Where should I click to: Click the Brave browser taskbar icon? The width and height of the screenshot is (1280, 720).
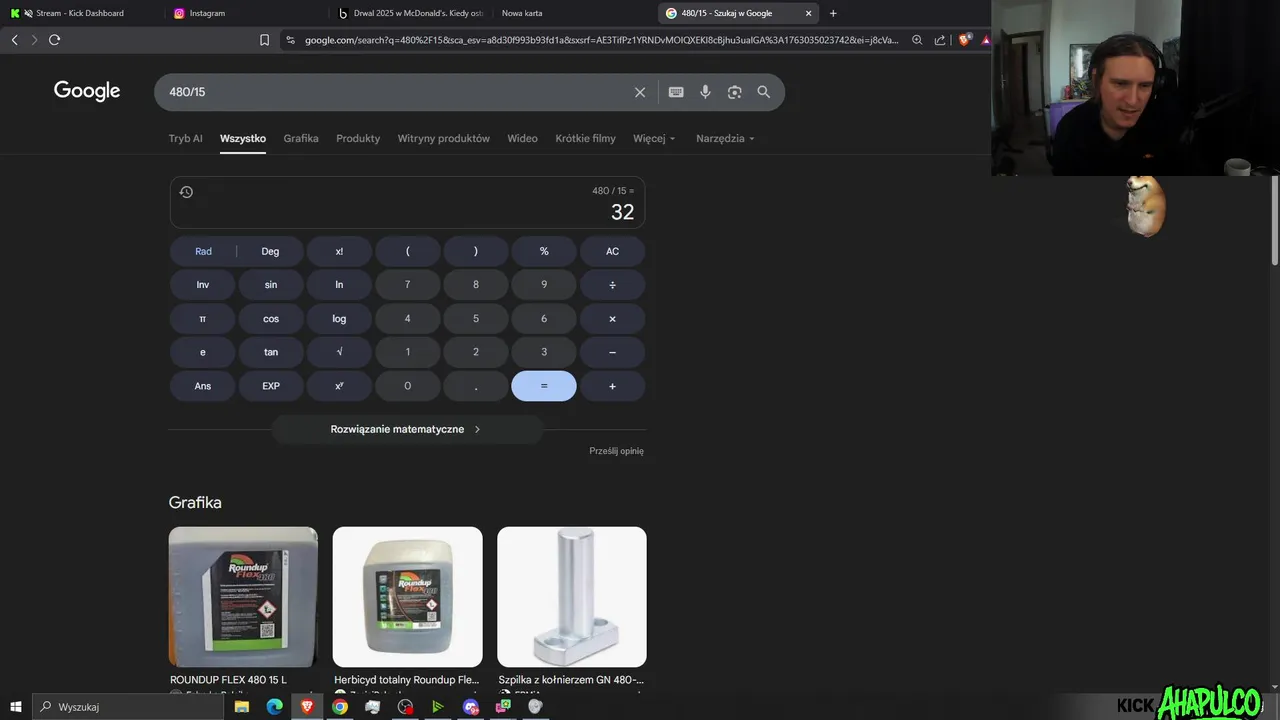click(307, 706)
